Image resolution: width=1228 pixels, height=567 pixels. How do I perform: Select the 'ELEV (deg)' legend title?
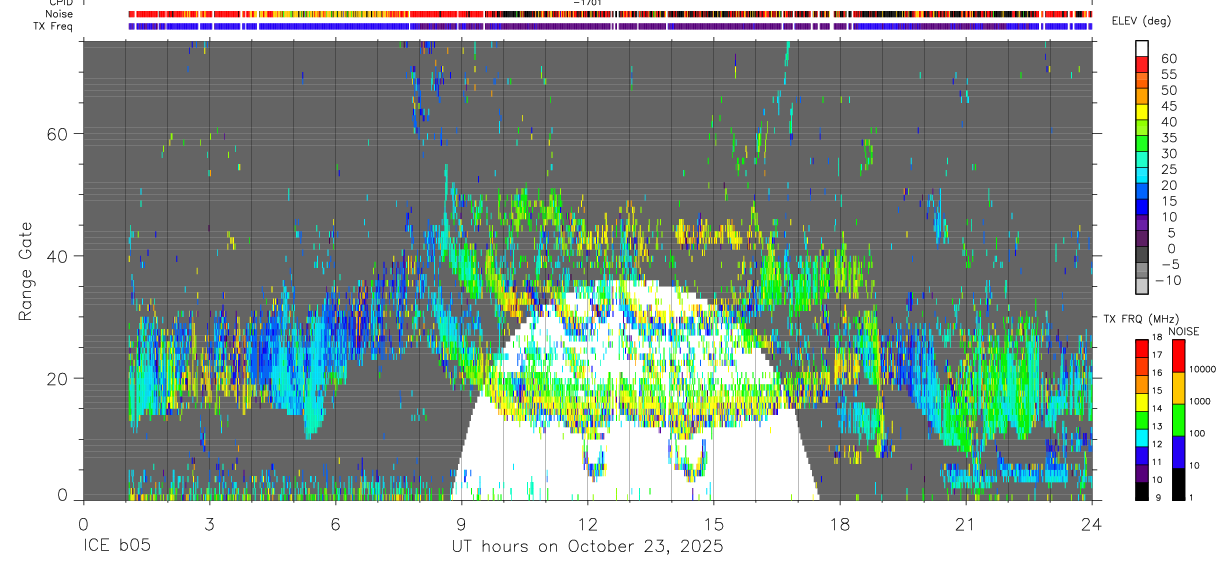tap(1140, 20)
